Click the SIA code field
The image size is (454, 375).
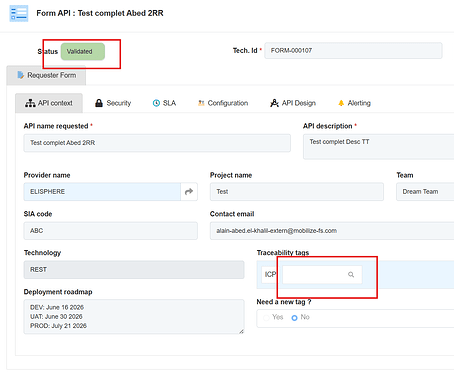coord(111,231)
